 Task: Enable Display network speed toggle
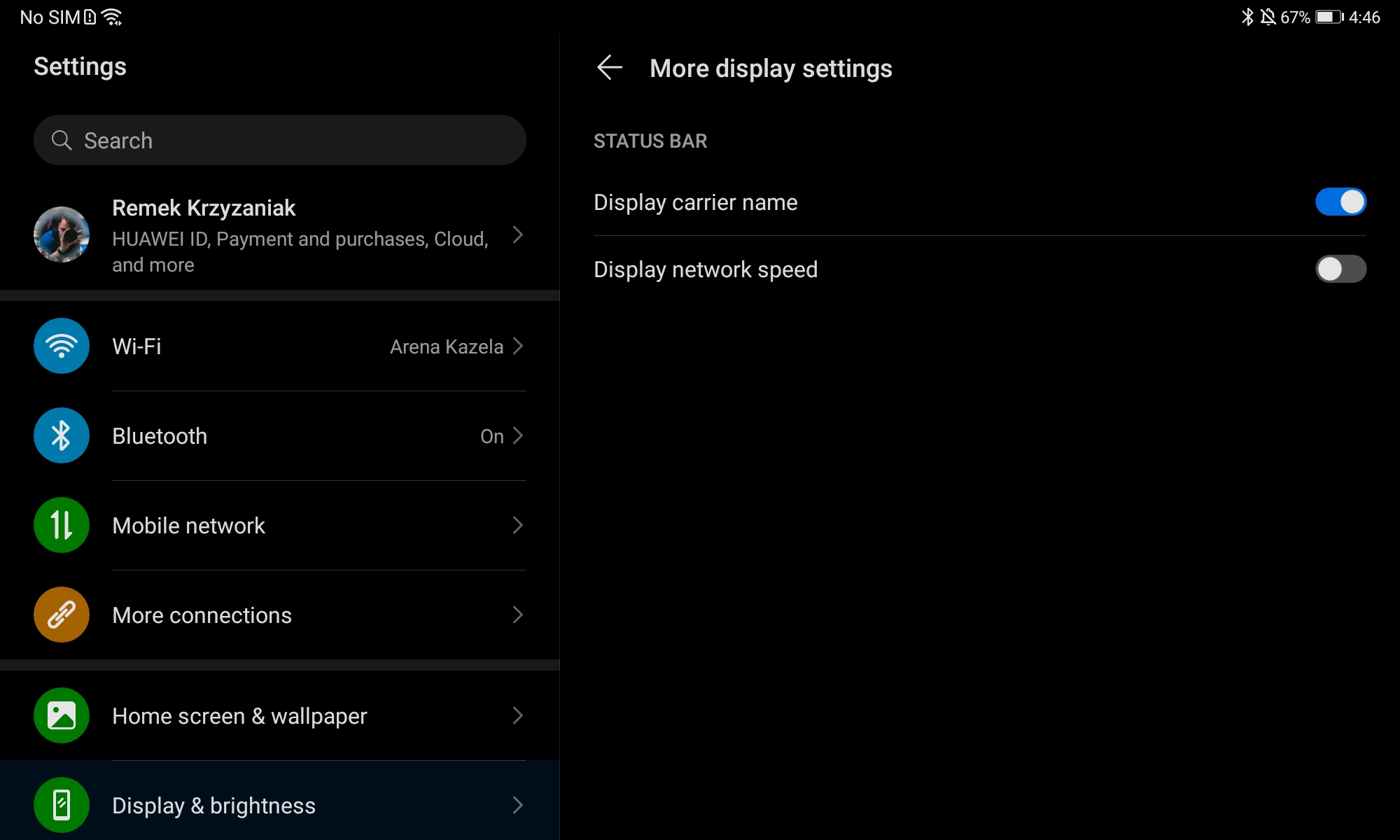tap(1340, 269)
